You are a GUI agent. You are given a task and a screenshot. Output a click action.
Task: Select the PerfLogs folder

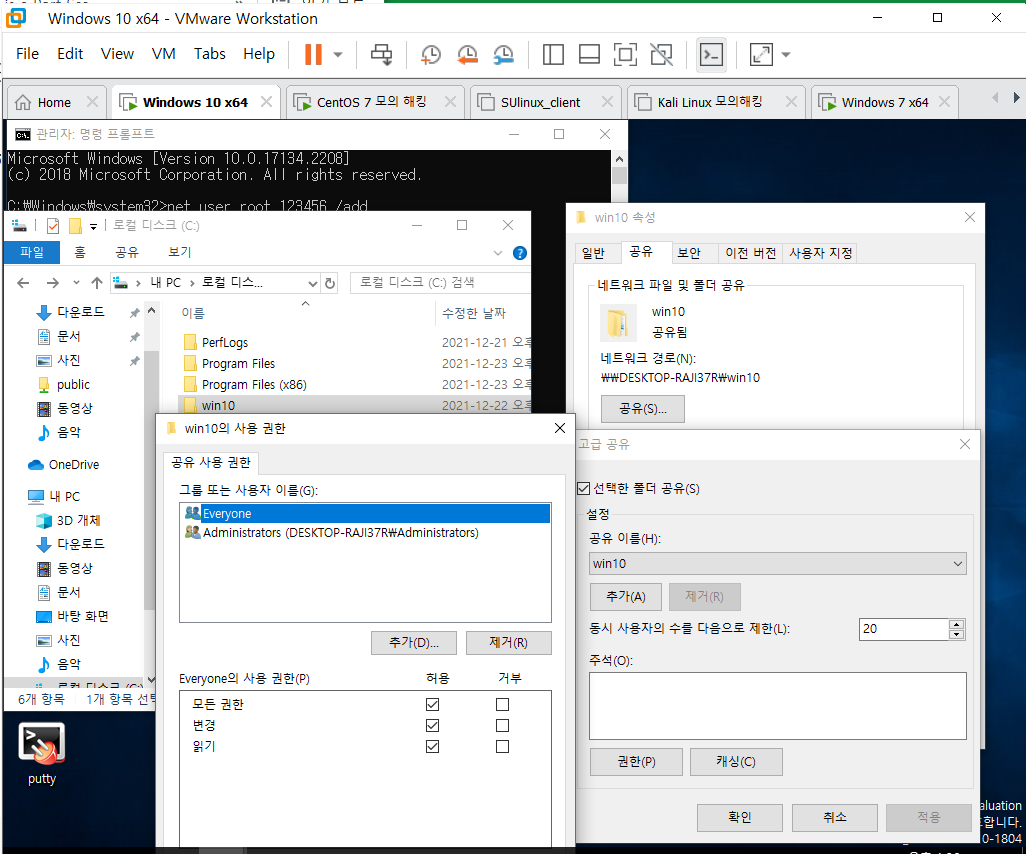224,342
